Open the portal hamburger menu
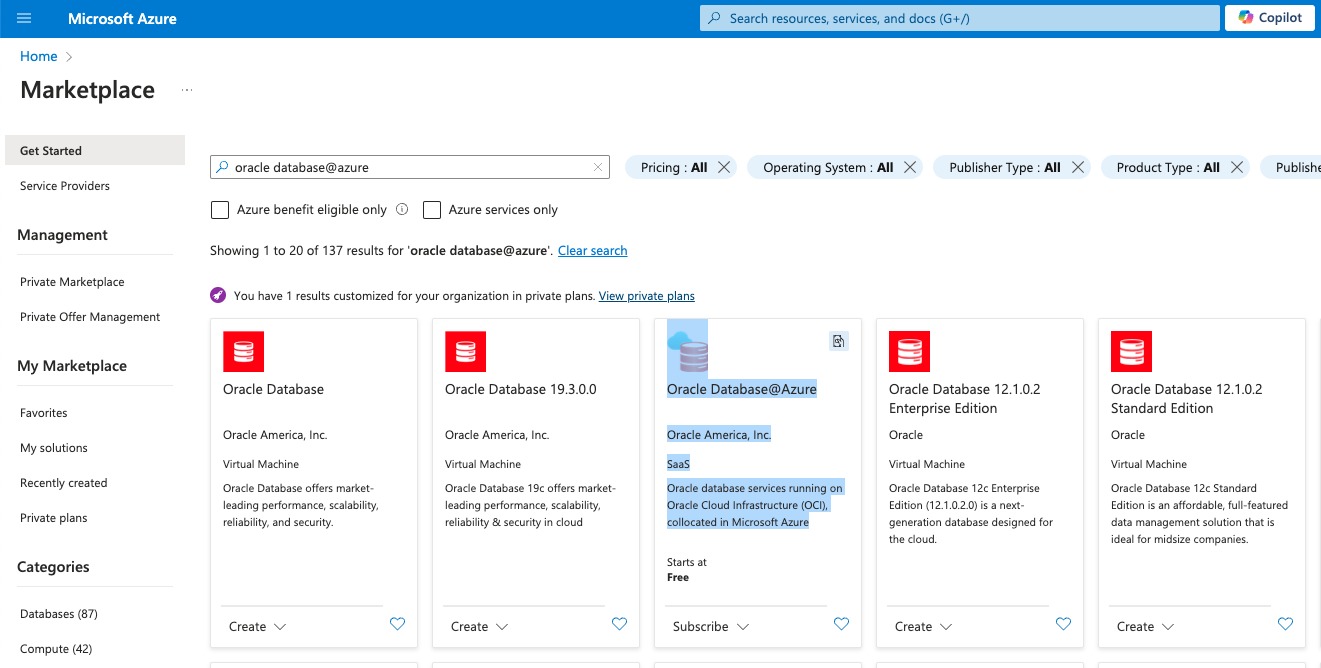Screen dimensions: 1321x668 pos(24,17)
